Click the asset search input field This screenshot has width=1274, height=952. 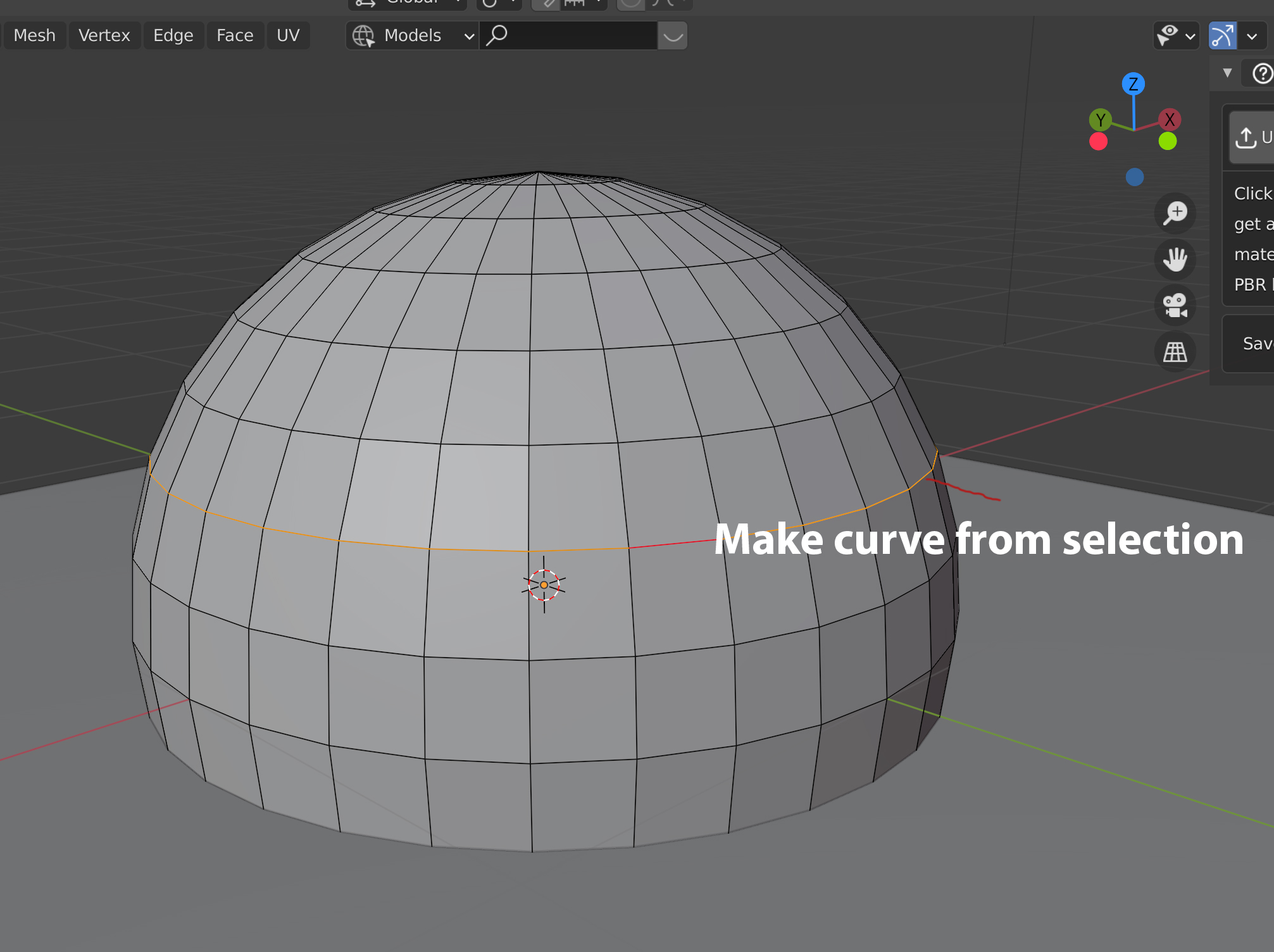point(568,35)
